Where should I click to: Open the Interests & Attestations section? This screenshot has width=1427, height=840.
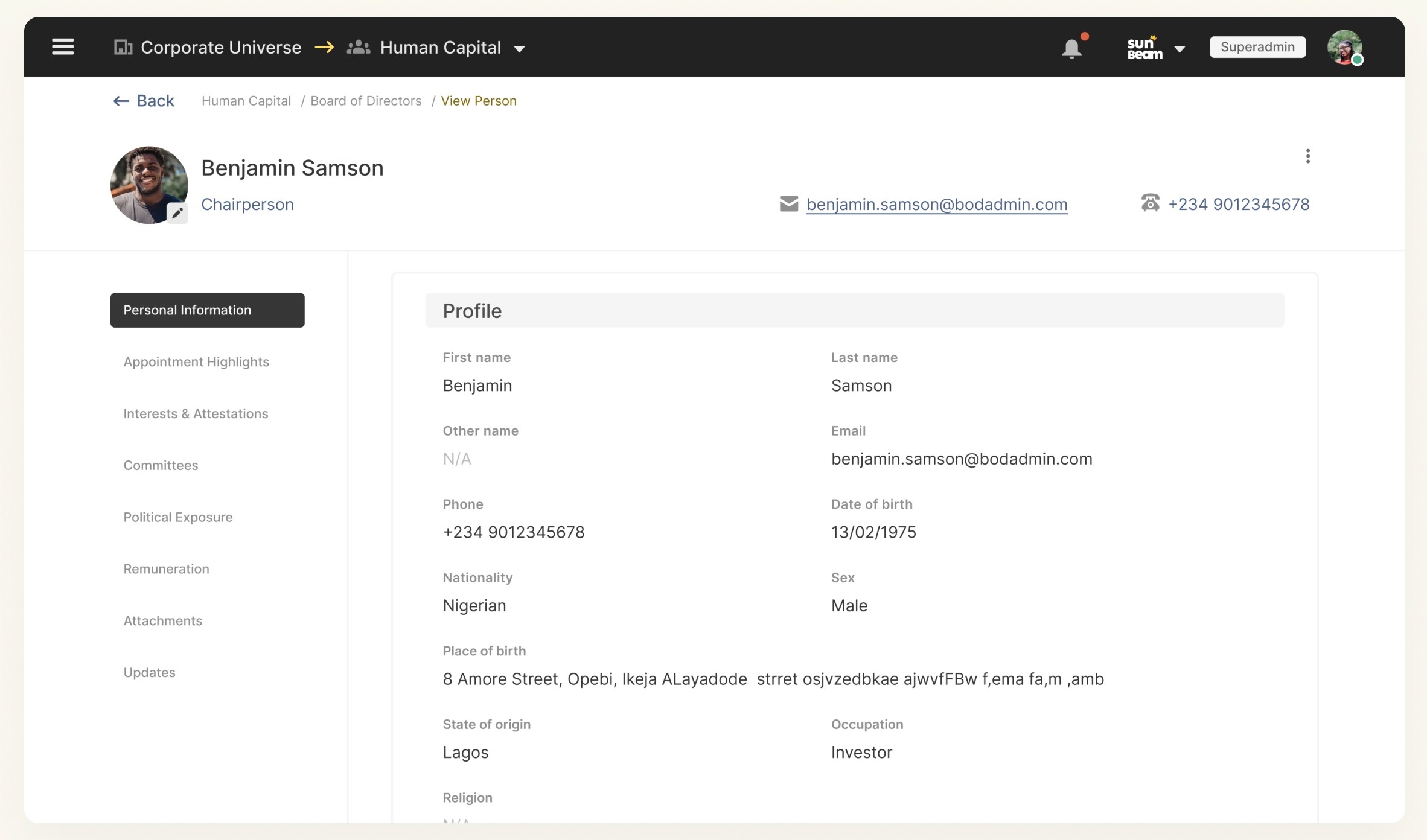pyautogui.click(x=196, y=414)
